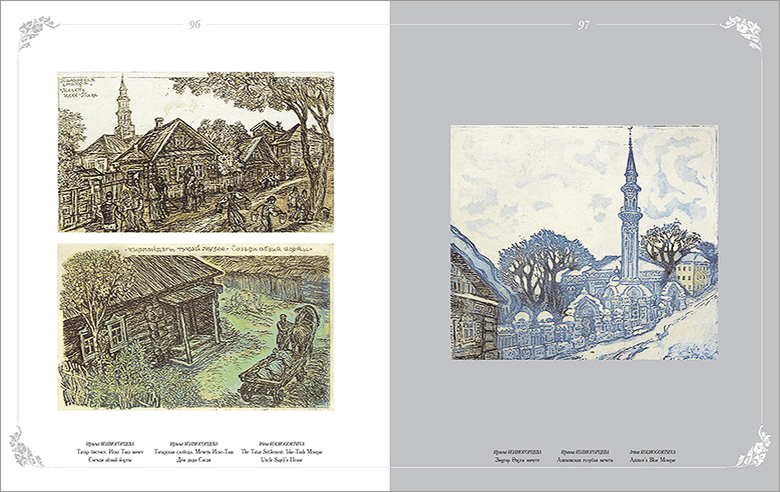Select Russian caption 'Азимовская голубая мечеть'
The image size is (780, 492).
coord(585,460)
